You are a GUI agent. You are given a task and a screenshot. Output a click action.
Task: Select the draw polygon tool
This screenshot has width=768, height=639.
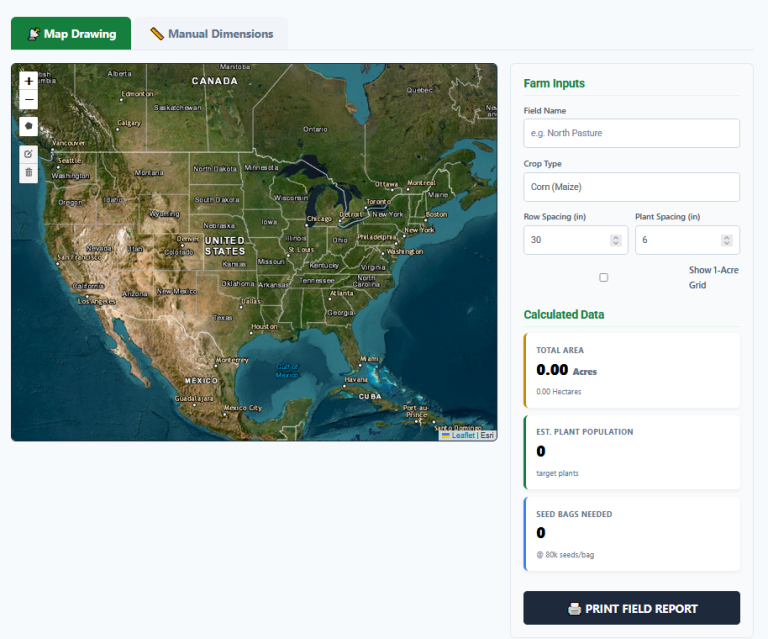click(x=28, y=126)
